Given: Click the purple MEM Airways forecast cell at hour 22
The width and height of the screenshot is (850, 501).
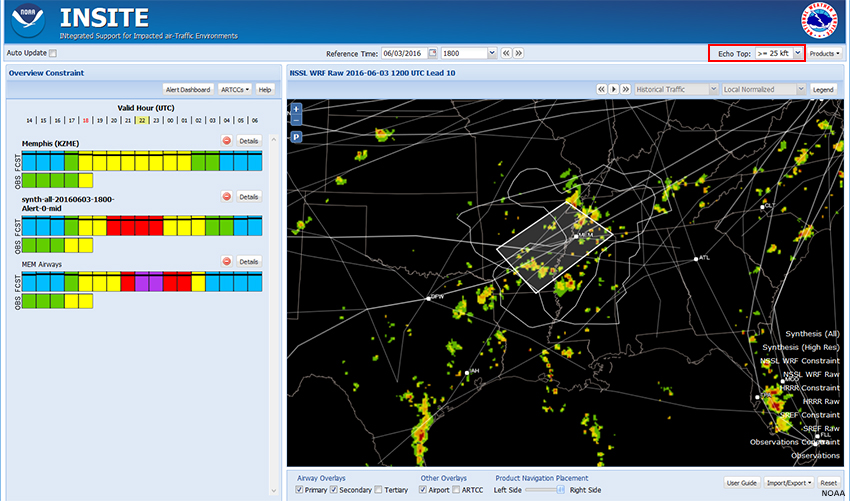Looking at the screenshot, I should click(x=142, y=282).
